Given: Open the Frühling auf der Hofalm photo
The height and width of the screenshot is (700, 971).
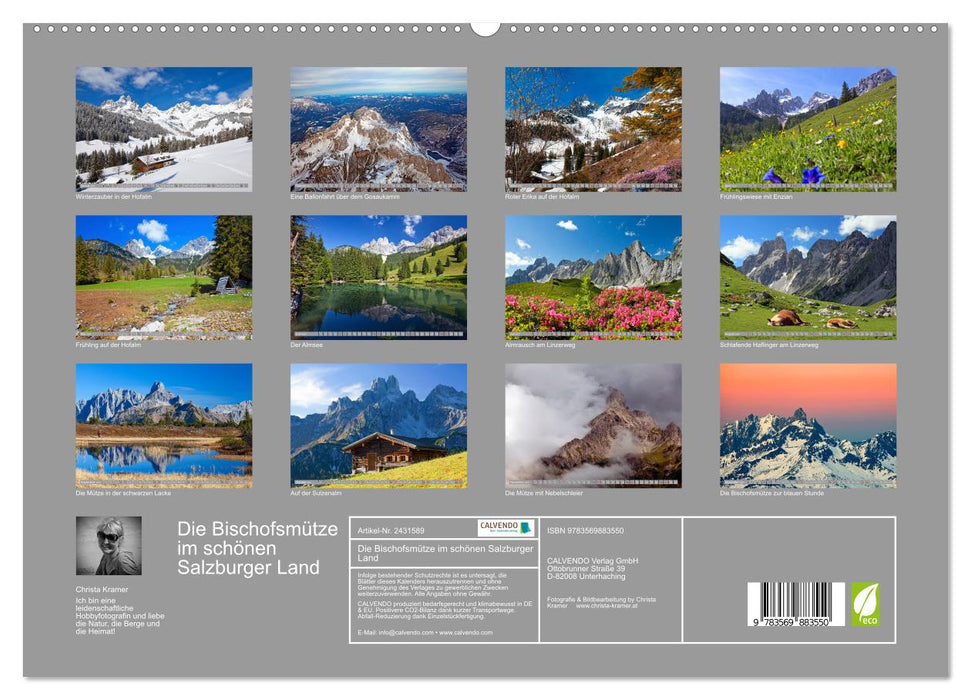Looking at the screenshot, I should point(164,278).
